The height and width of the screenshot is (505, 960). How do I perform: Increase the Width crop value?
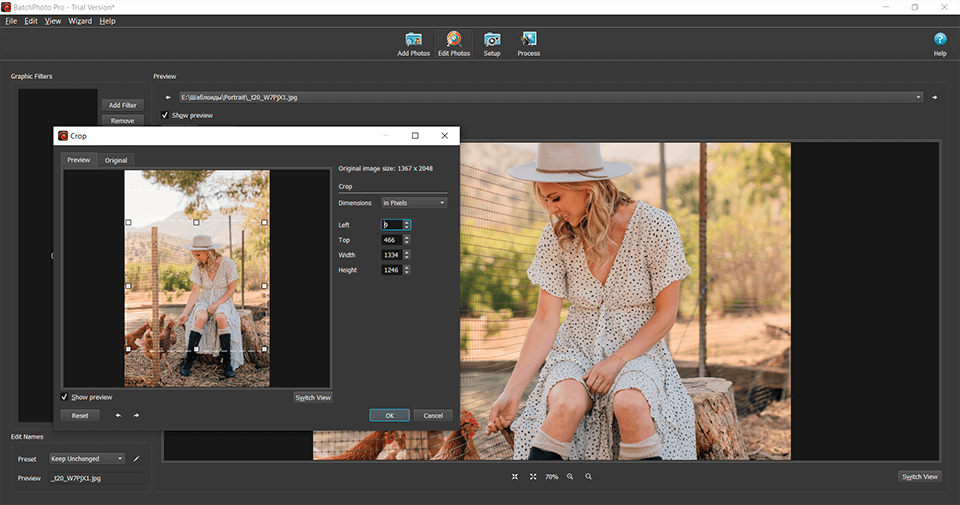(x=407, y=252)
